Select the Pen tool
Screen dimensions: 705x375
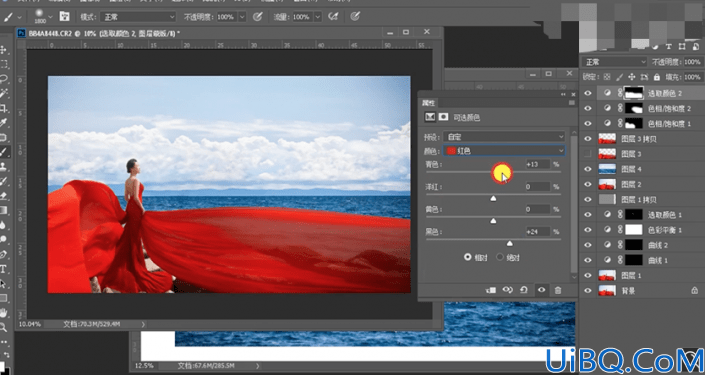click(x=4, y=254)
